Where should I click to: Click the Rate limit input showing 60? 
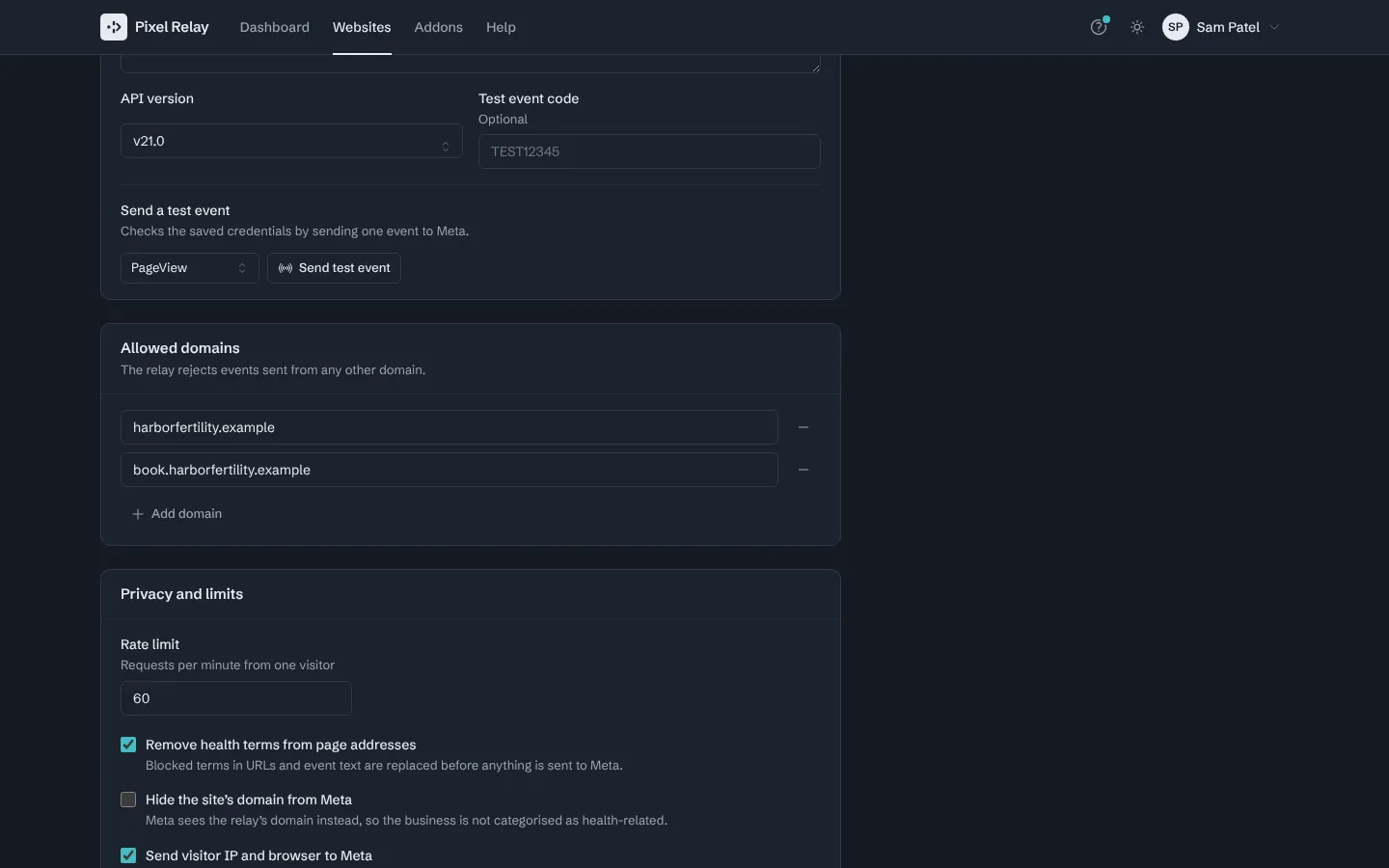pos(236,698)
